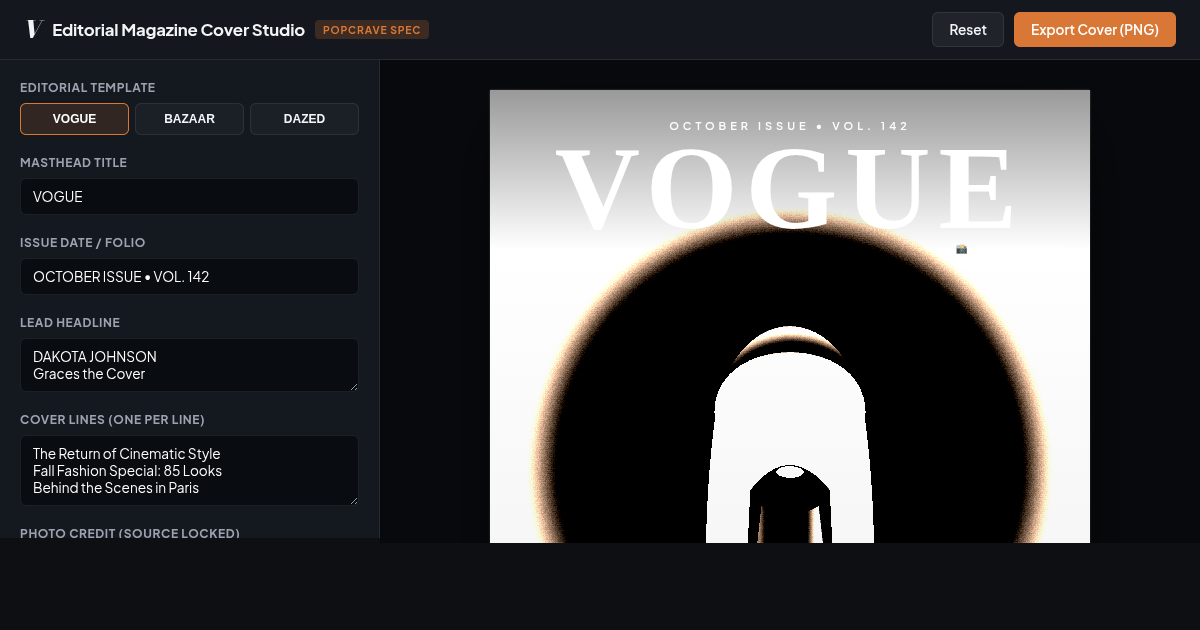Click the Cover Lines text area
The image size is (1200, 630).
[189, 470]
